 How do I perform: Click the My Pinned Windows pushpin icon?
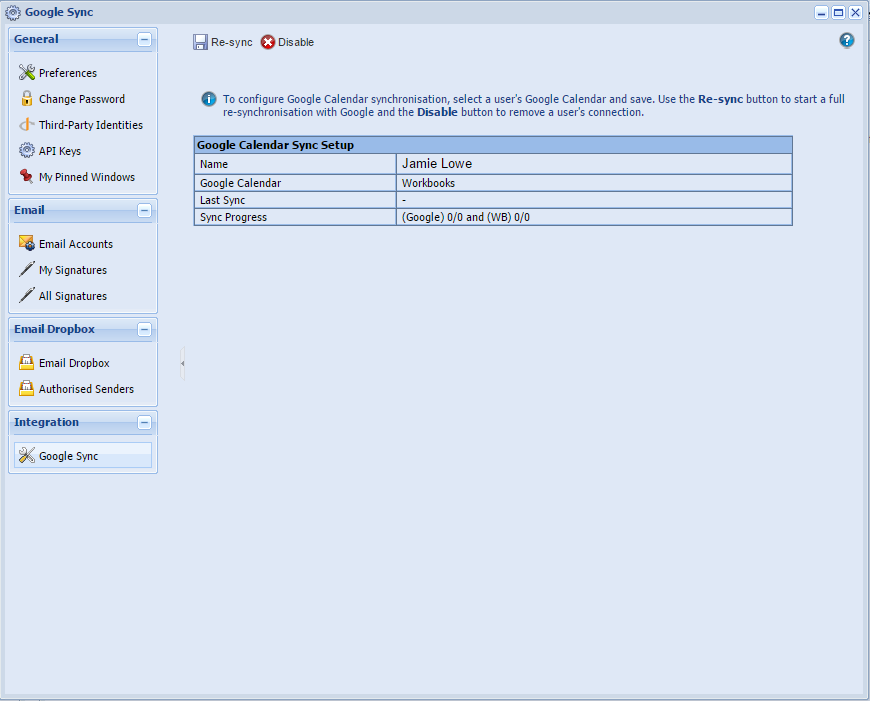27,176
